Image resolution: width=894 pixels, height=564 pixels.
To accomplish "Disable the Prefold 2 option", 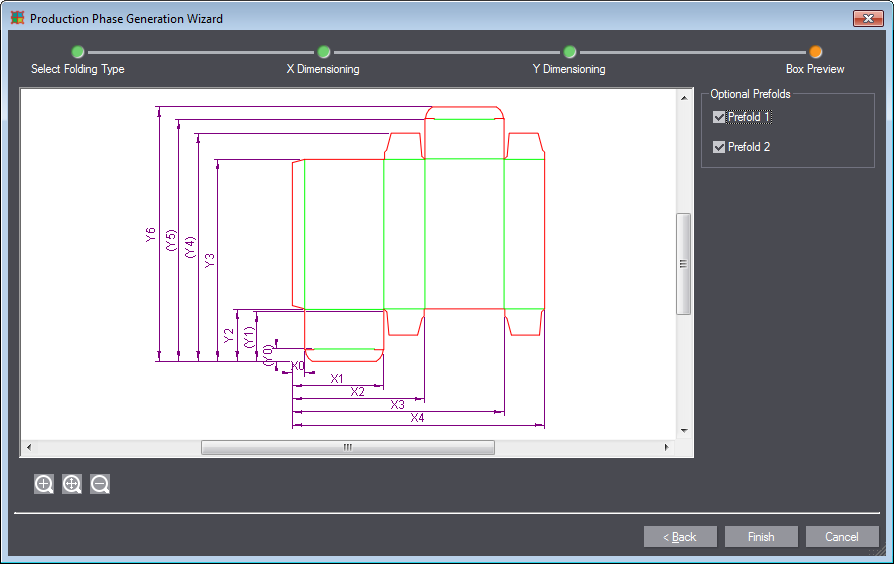I will click(719, 147).
